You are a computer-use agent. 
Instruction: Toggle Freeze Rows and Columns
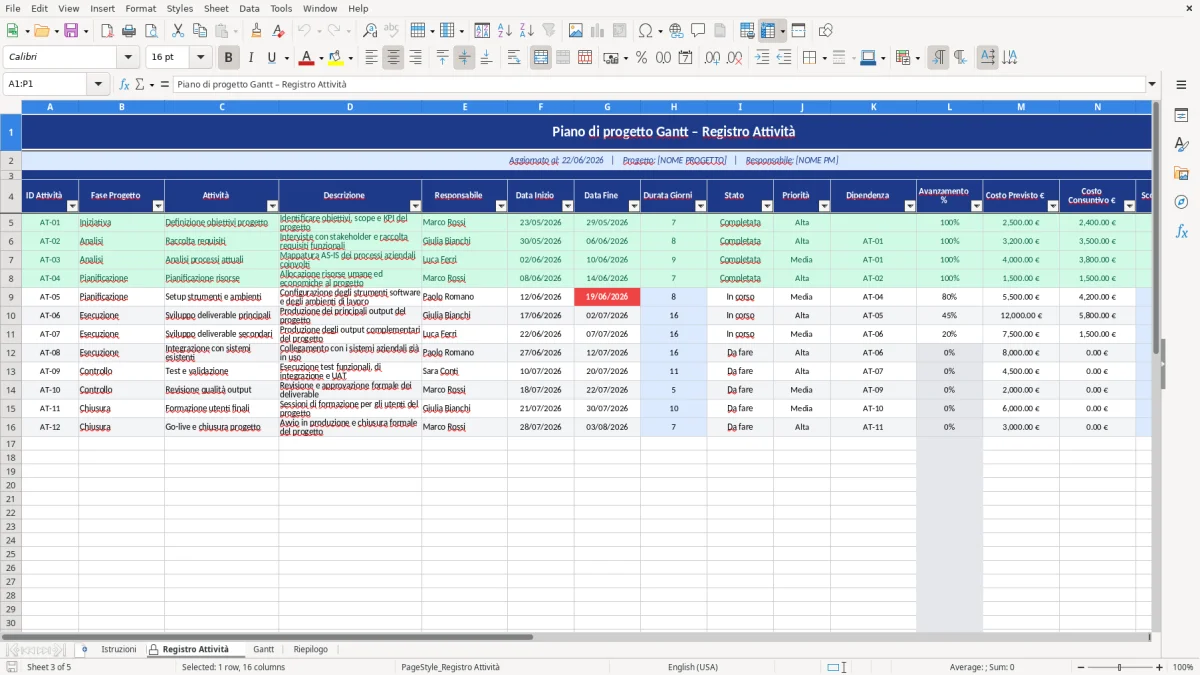pos(768,31)
